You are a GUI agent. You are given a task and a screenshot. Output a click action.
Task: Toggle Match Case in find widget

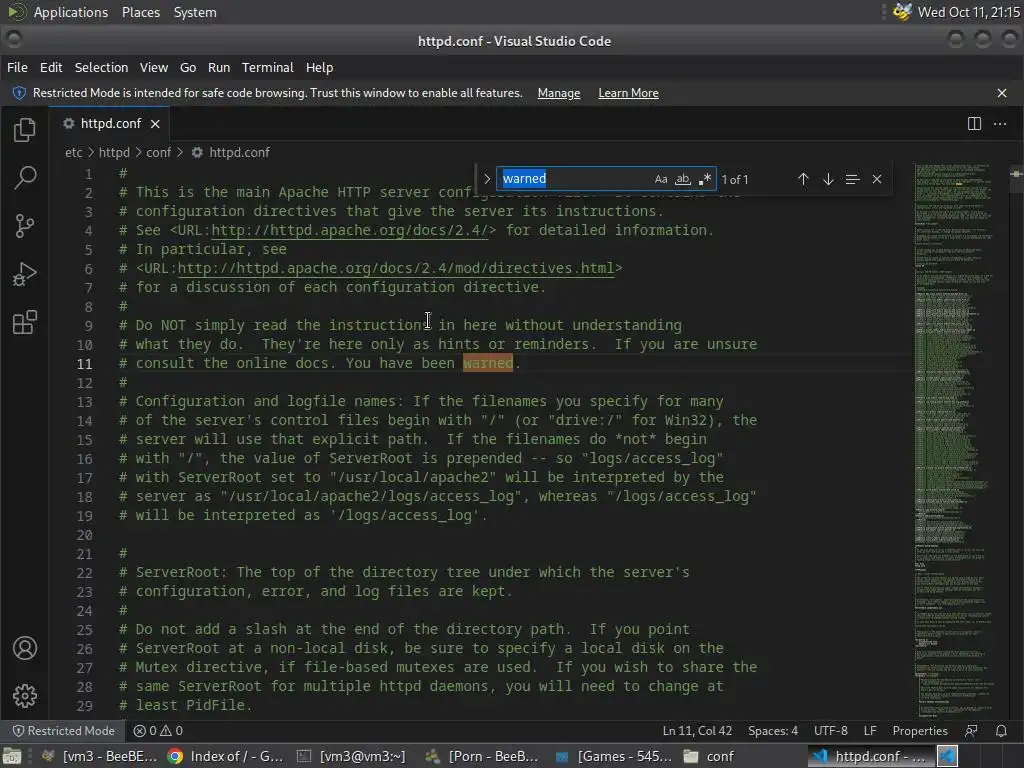point(661,179)
